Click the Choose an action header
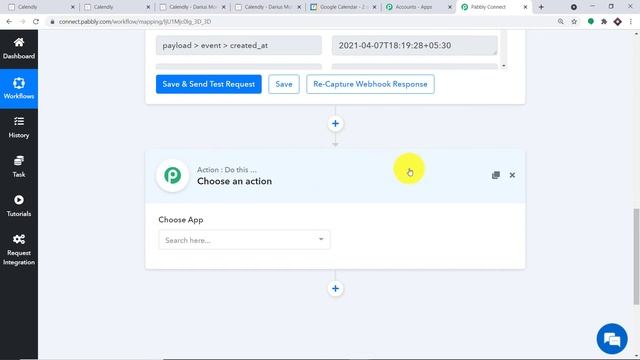640x360 pixels. pyautogui.click(x=335, y=176)
